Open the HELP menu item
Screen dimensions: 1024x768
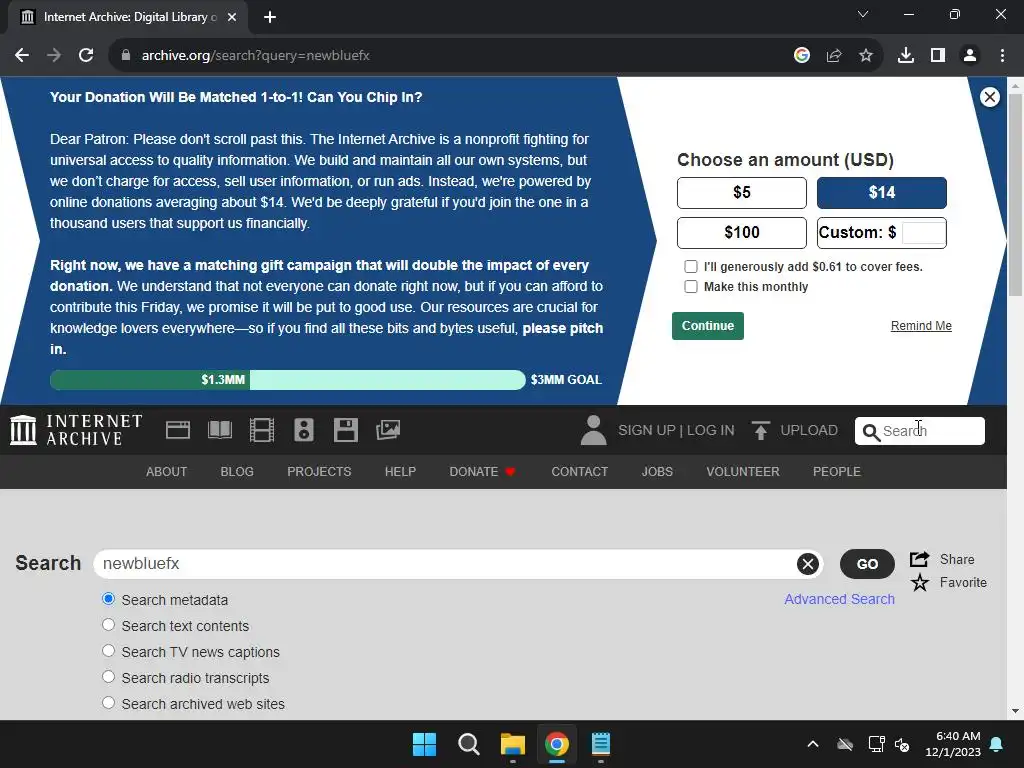[400, 472]
